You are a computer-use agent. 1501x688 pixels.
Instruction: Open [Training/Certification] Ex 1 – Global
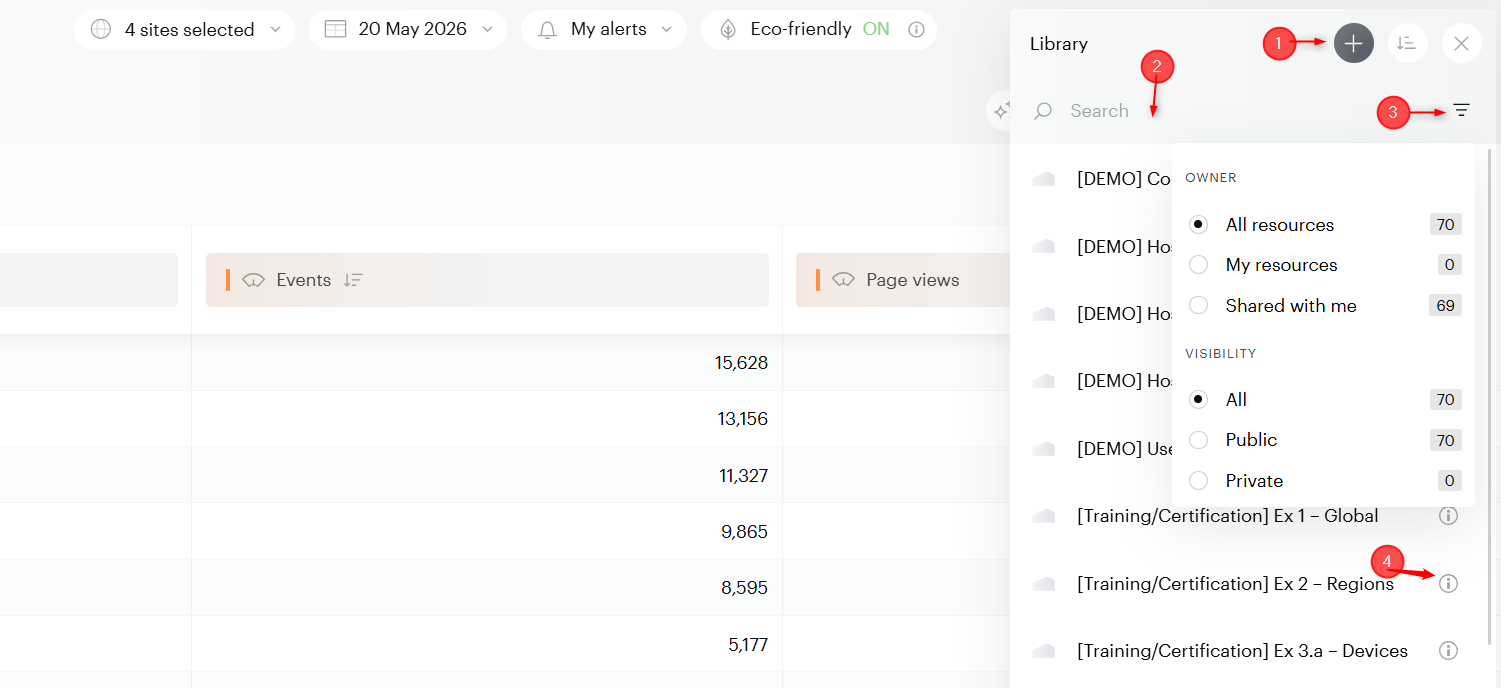[1227, 516]
